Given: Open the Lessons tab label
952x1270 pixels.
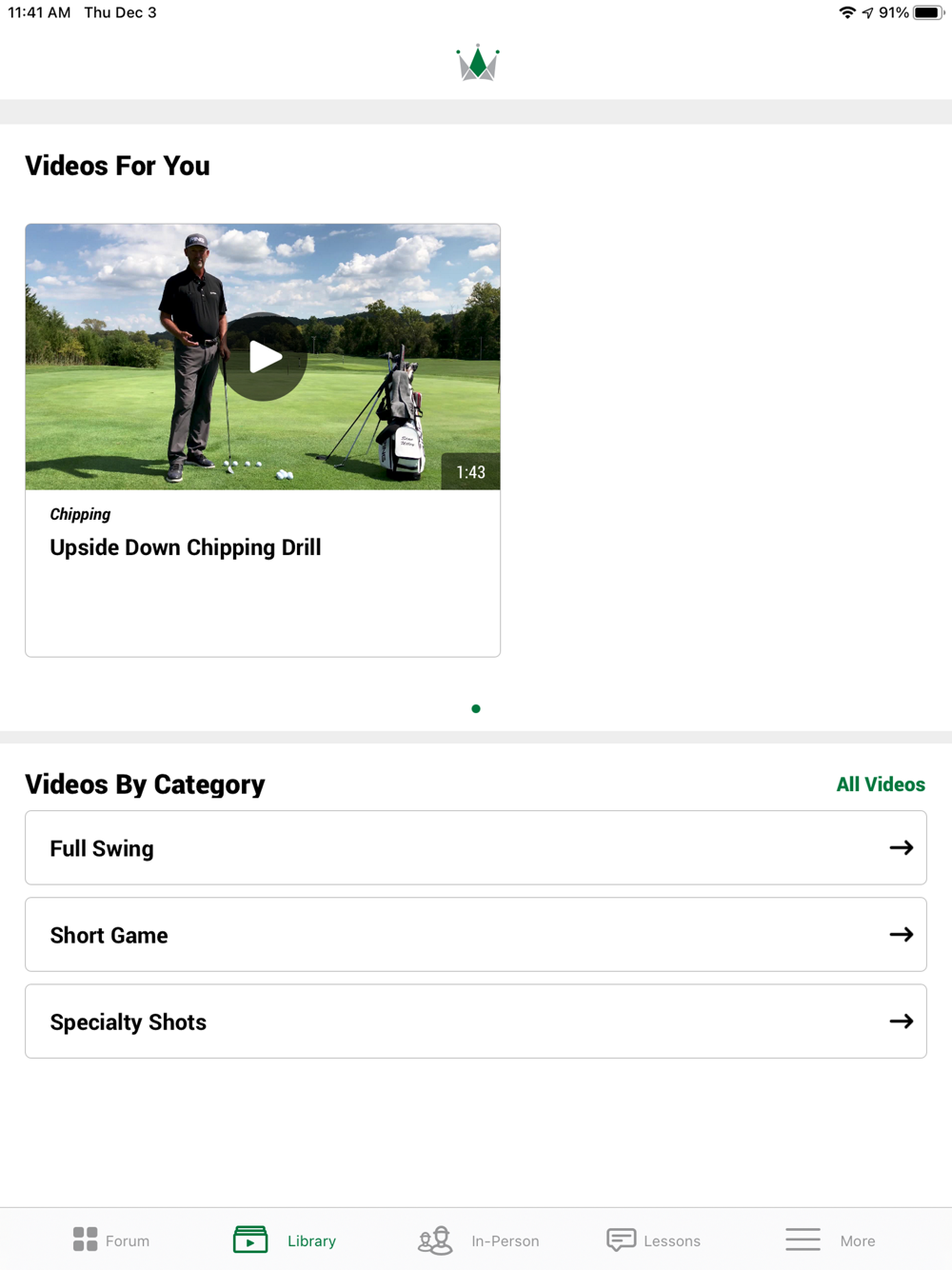Looking at the screenshot, I should (672, 1240).
